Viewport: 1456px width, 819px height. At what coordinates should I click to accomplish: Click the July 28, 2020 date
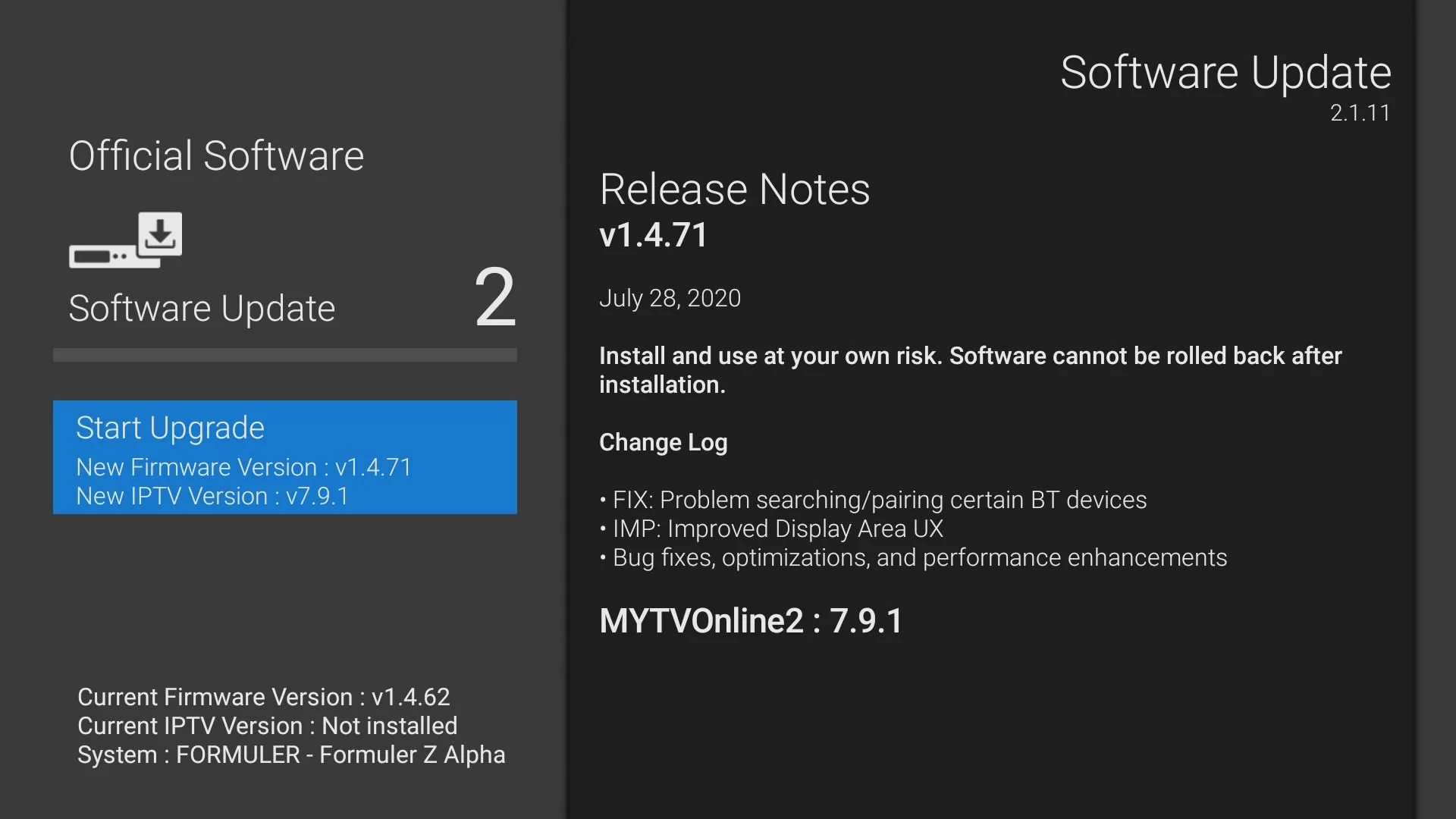[670, 298]
